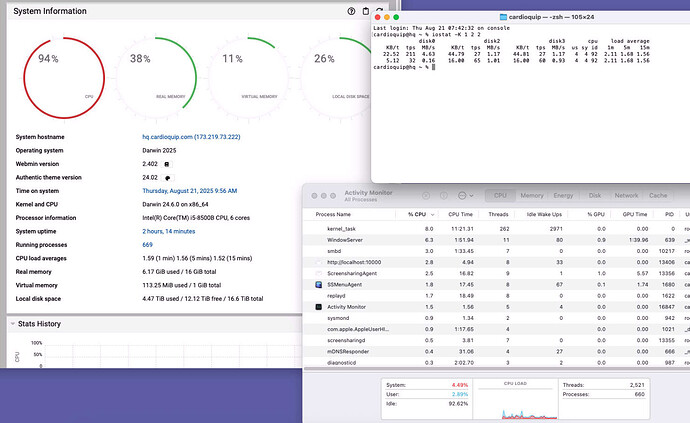This screenshot has height=423, width=690.
Task: Select ScreensharingAgent process row
Action: coord(496,273)
